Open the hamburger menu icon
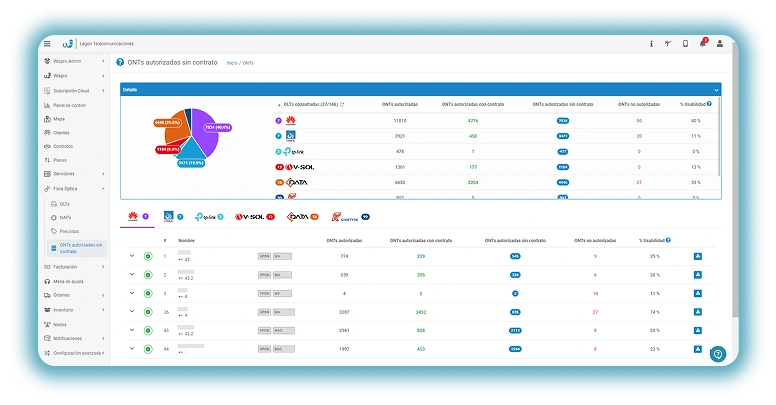 pyautogui.click(x=47, y=44)
